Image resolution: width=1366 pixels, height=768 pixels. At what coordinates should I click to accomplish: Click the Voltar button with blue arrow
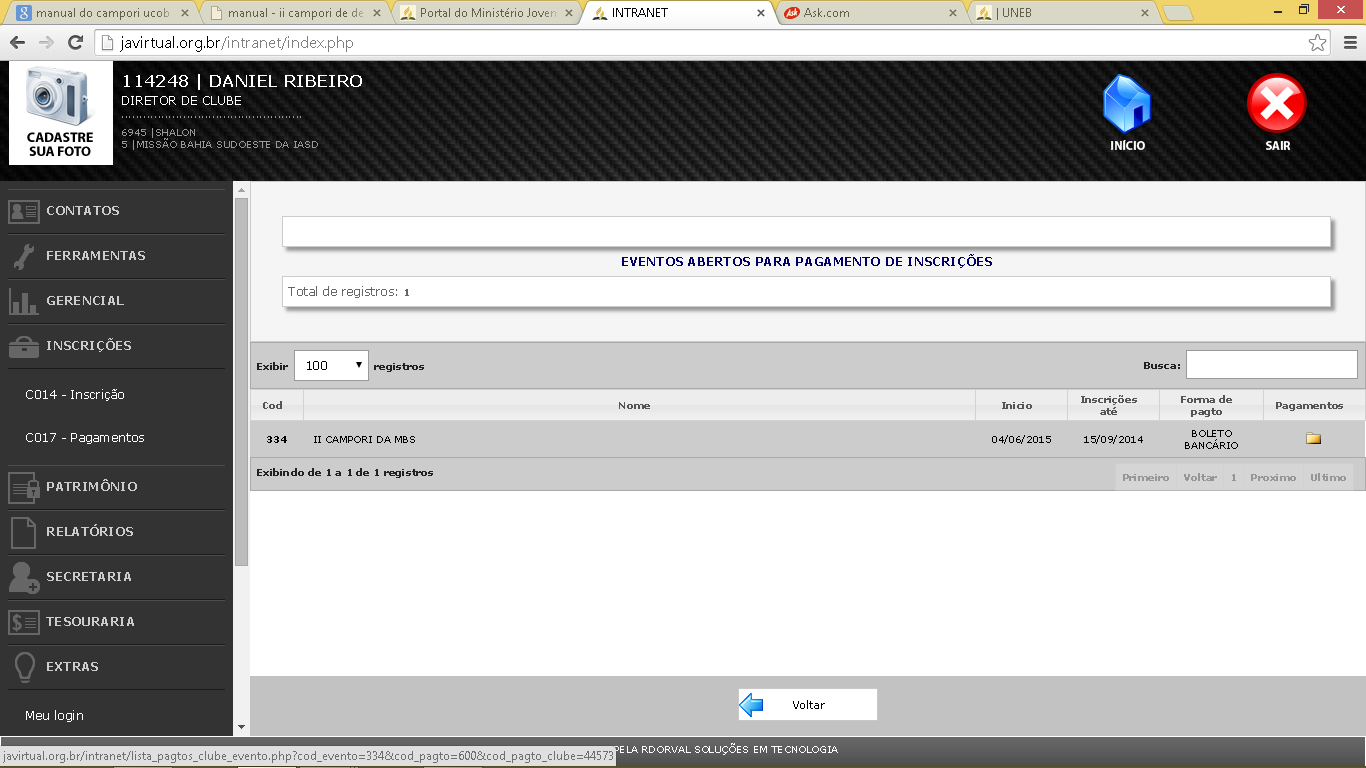(x=808, y=705)
